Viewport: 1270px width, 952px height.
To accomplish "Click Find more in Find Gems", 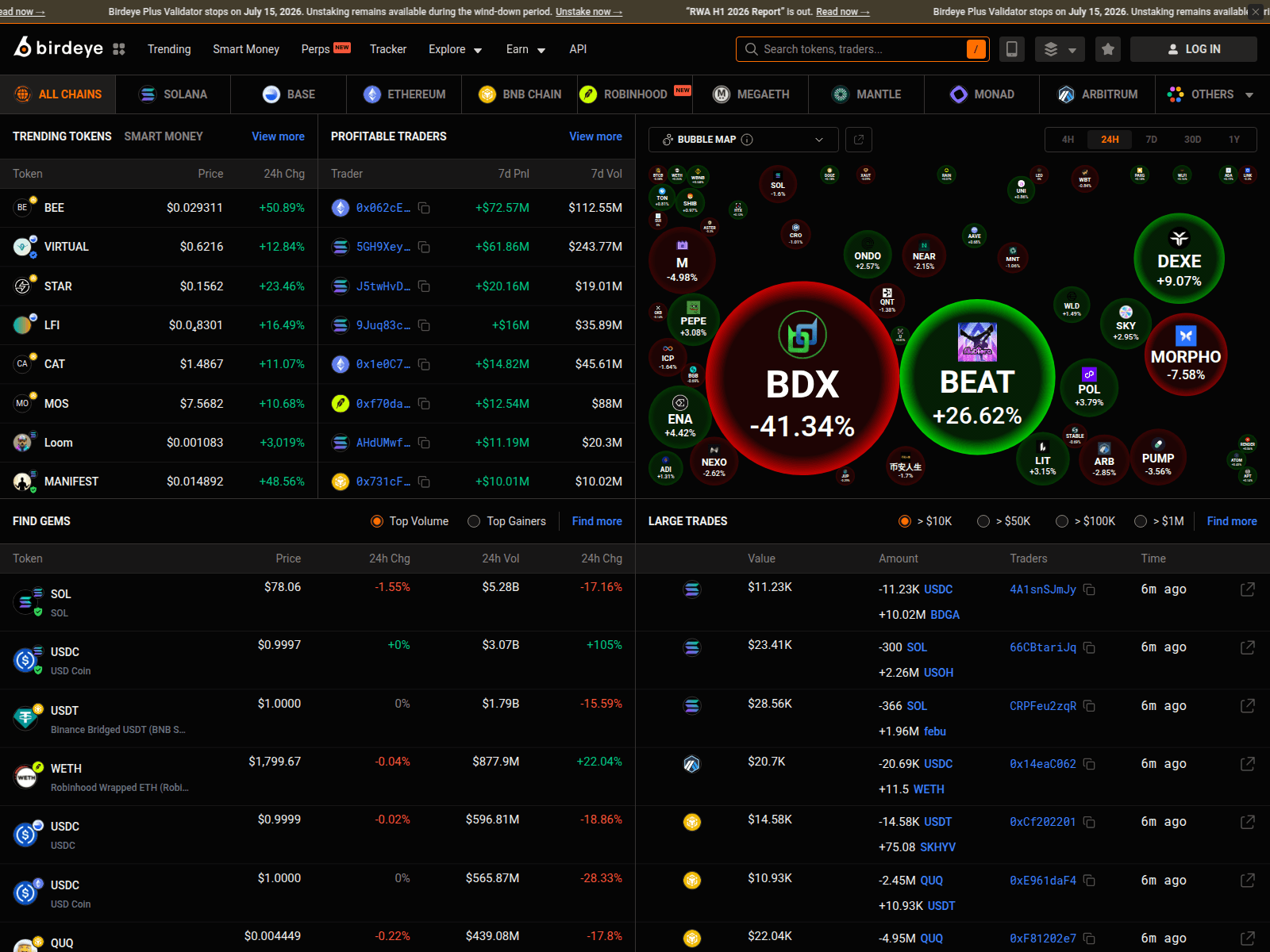I will (597, 521).
